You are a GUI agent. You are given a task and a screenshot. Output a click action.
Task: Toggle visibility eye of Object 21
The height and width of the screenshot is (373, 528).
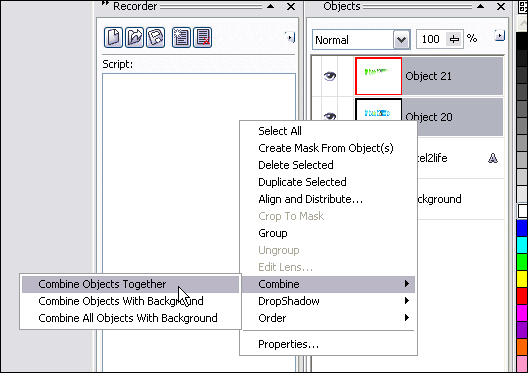click(330, 76)
